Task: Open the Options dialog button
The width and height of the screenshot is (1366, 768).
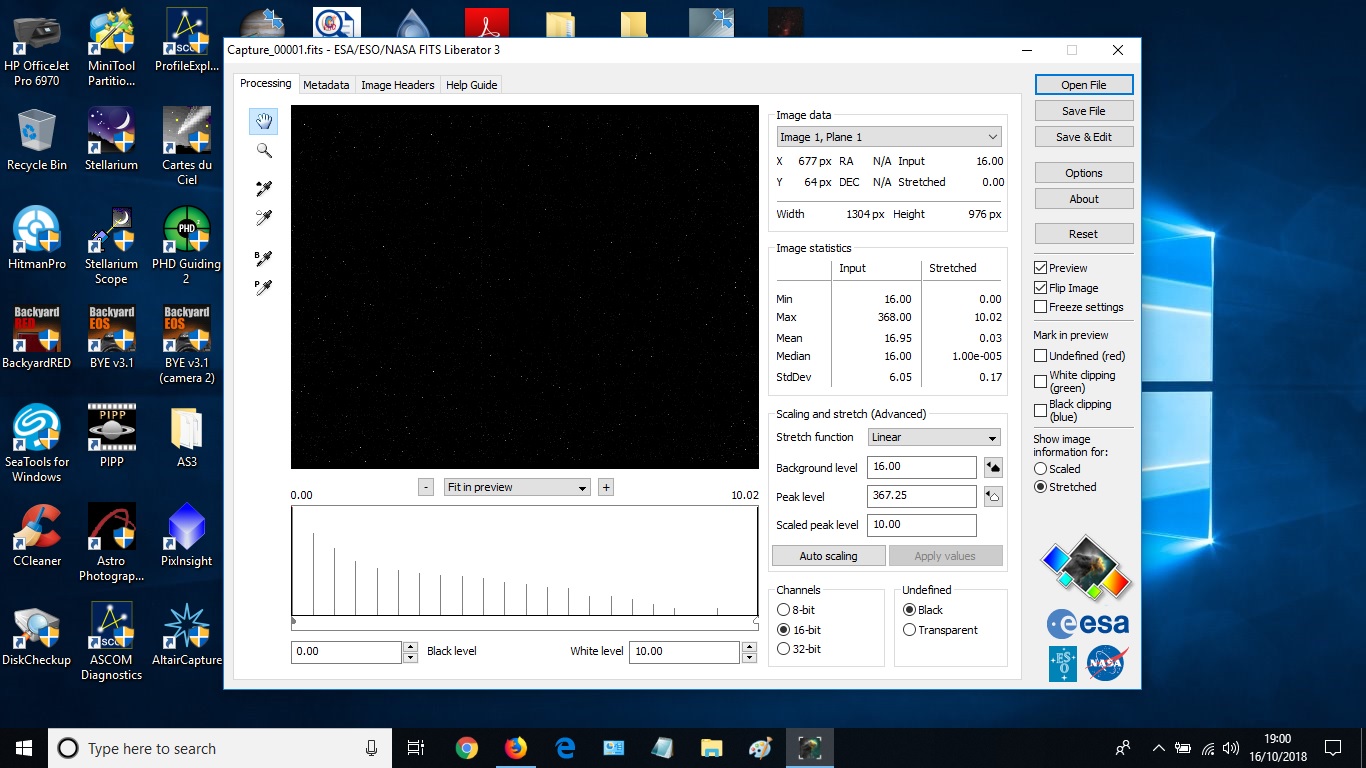Action: 1084,173
